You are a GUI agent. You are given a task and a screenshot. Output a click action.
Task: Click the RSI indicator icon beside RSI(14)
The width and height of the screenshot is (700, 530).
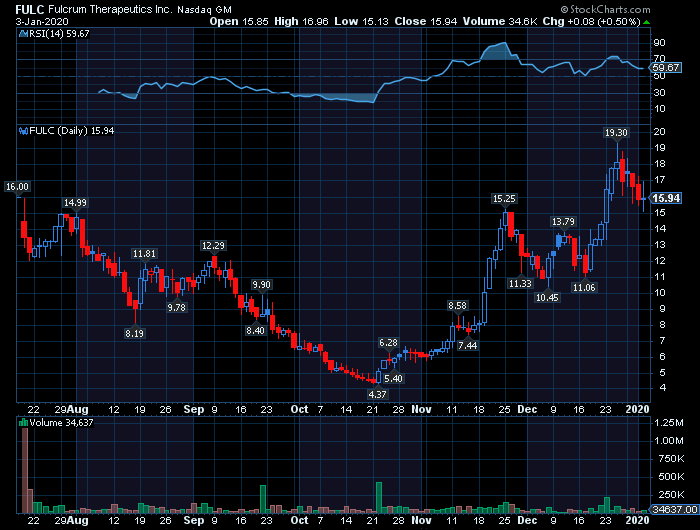(x=23, y=33)
